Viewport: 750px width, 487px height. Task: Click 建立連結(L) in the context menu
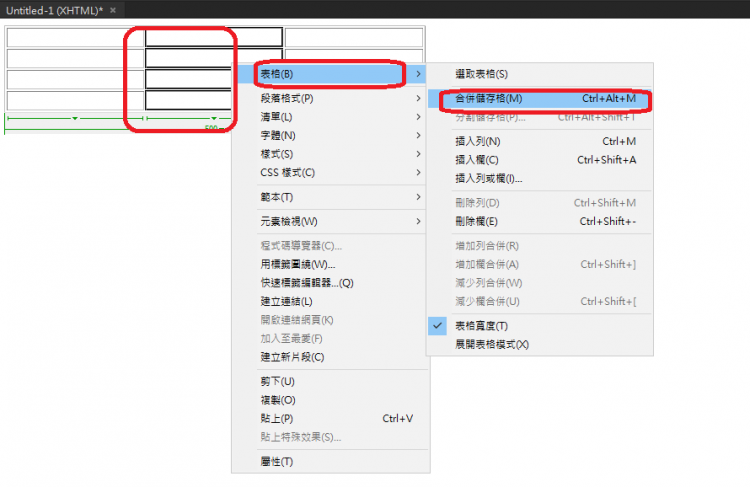[x=286, y=301]
